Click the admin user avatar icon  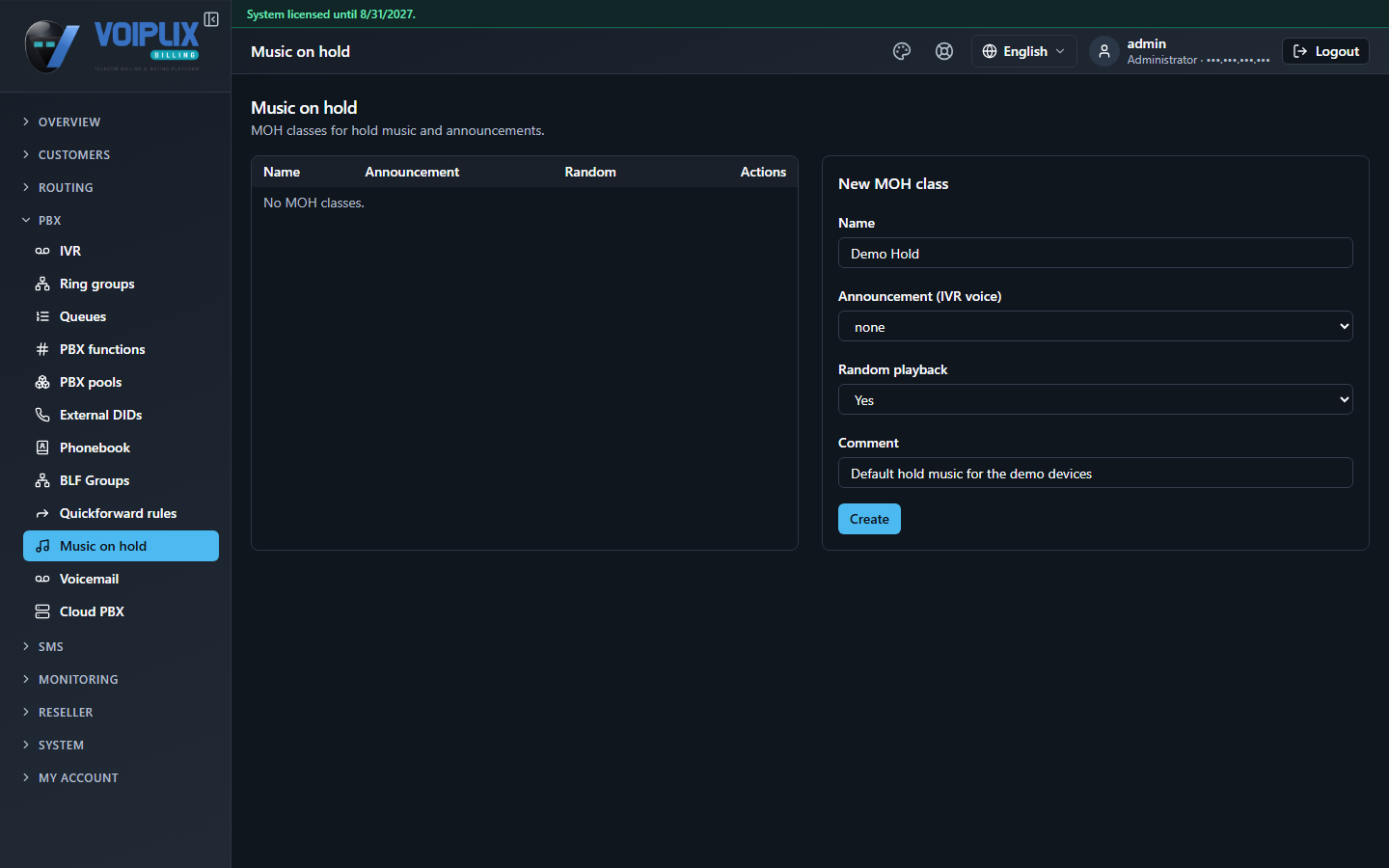click(1104, 51)
